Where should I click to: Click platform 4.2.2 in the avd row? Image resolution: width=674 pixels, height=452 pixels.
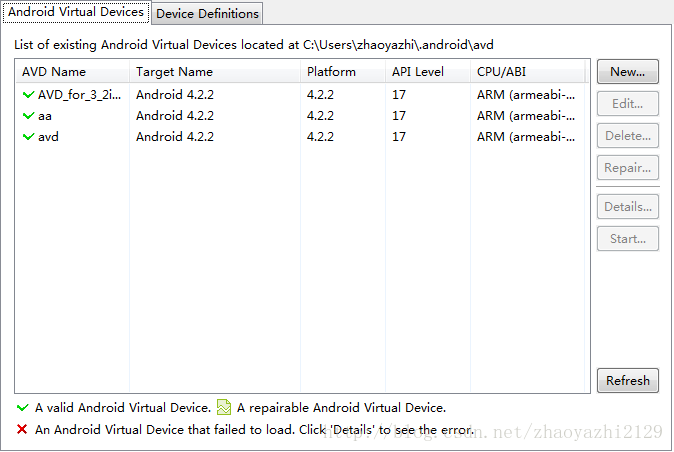320,137
